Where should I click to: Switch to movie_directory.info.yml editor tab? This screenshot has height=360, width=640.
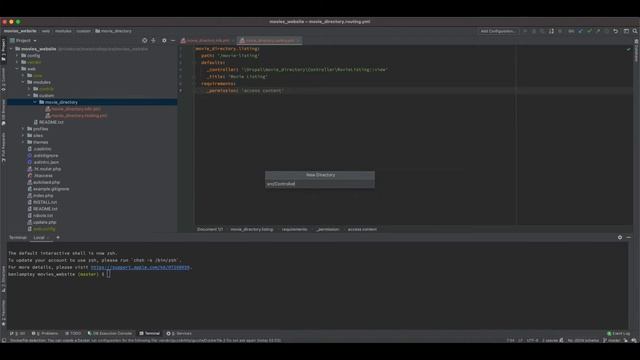click(x=206, y=40)
